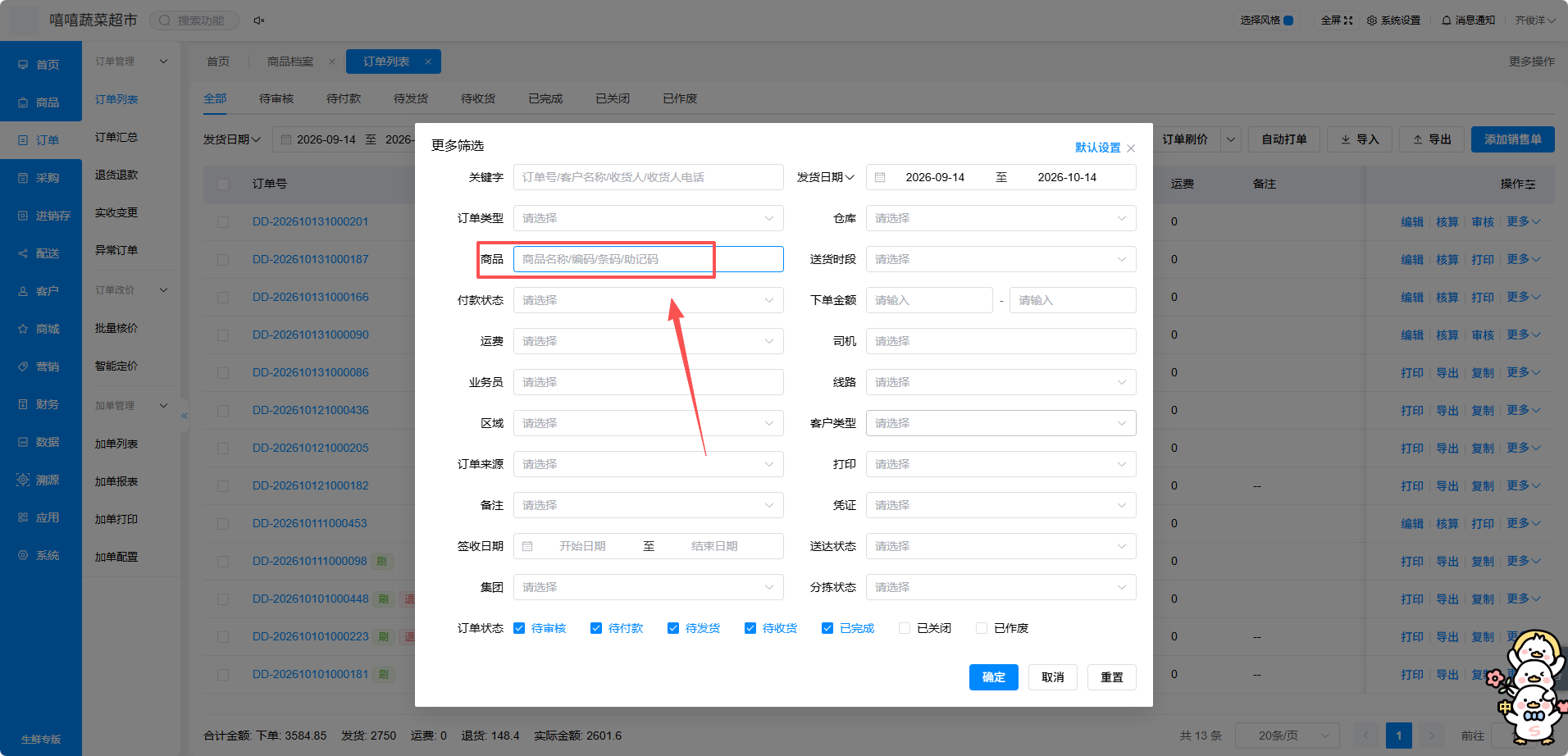Switch to the 商品档案 tab
This screenshot has width=1568, height=756.
(290, 61)
